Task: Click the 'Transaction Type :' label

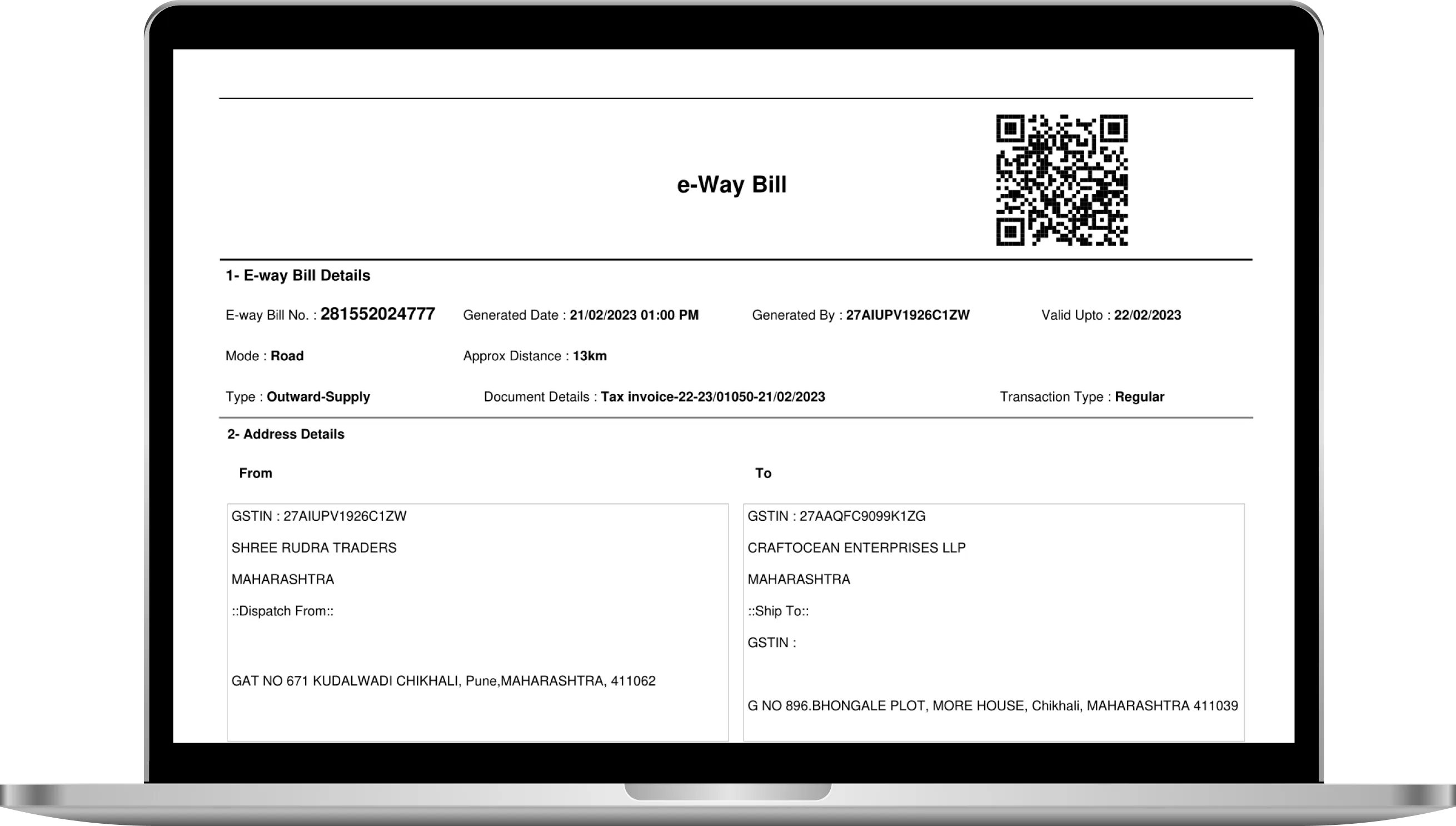Action: [1055, 397]
